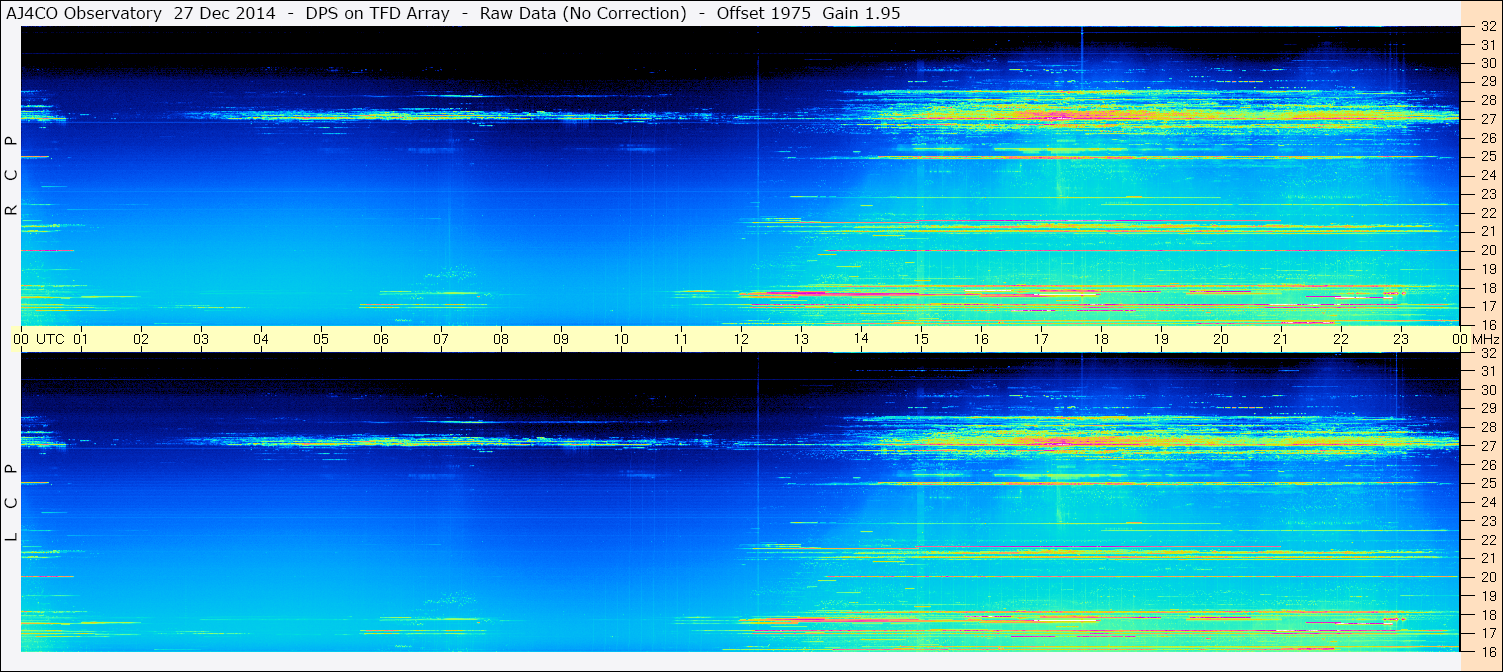Click the 01 hour mark on UTC axis
1503x672 pixels.
pos(81,339)
